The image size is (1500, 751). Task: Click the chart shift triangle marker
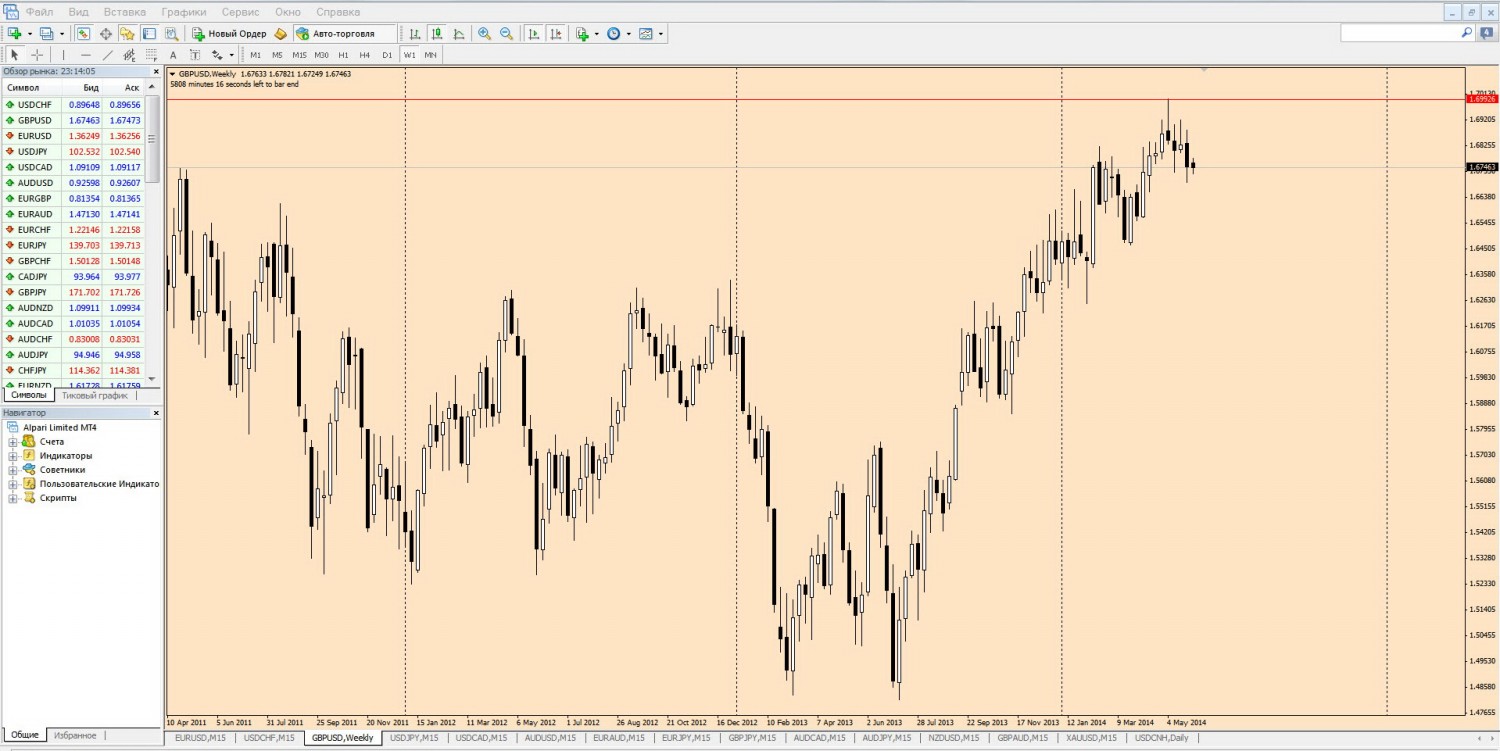click(x=1204, y=70)
